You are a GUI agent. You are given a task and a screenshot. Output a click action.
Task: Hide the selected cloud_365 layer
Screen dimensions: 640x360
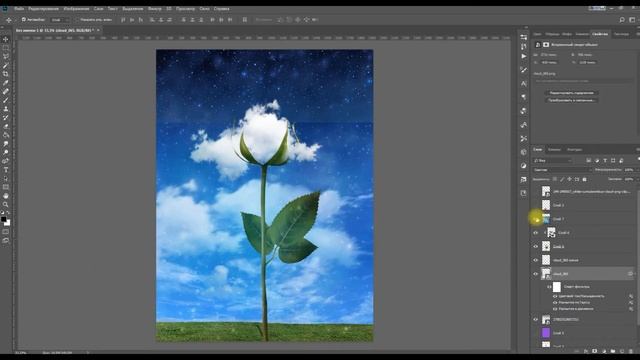(536, 274)
